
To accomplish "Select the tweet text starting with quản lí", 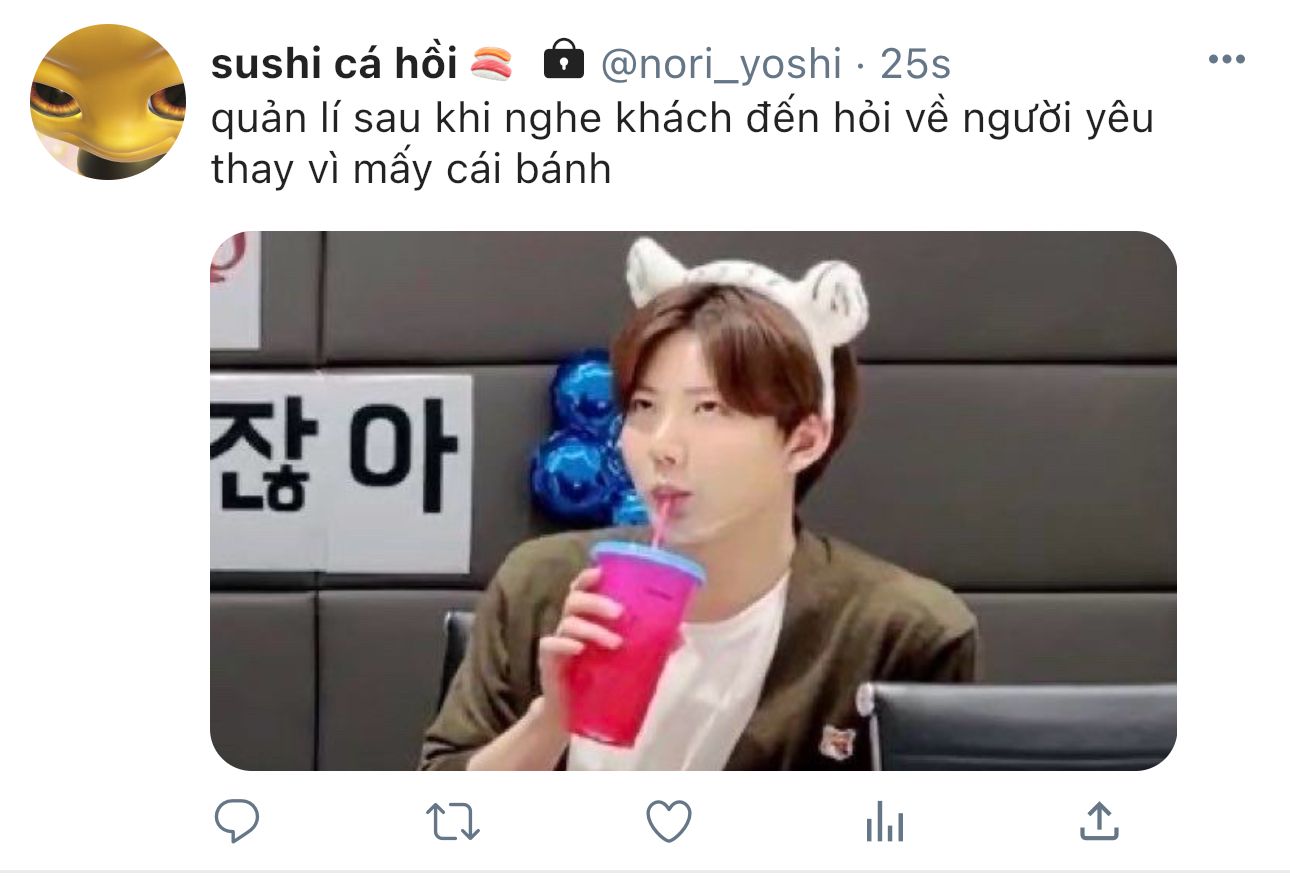I will 682,144.
